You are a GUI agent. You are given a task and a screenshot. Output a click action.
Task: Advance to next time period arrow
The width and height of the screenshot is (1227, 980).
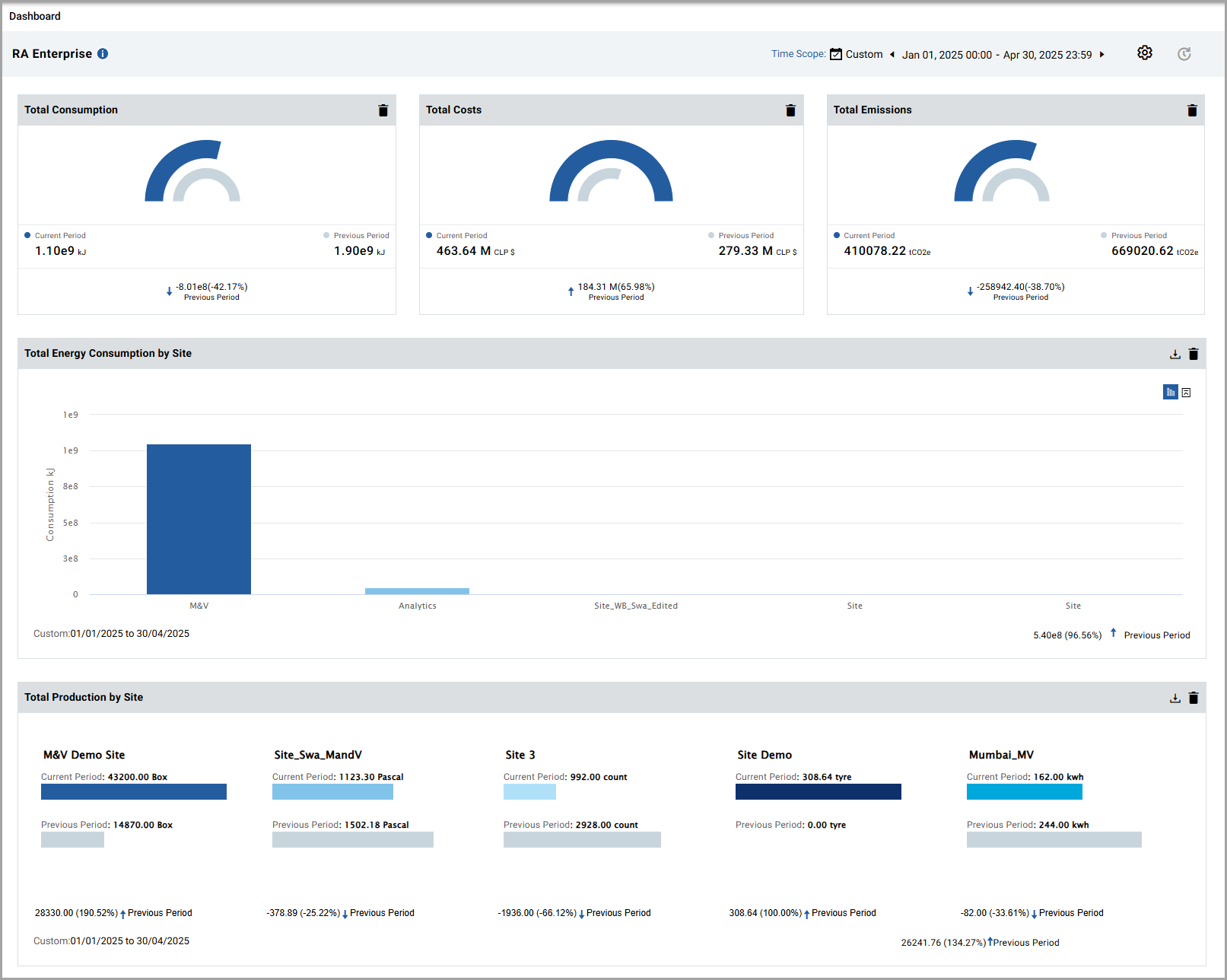tap(1101, 54)
